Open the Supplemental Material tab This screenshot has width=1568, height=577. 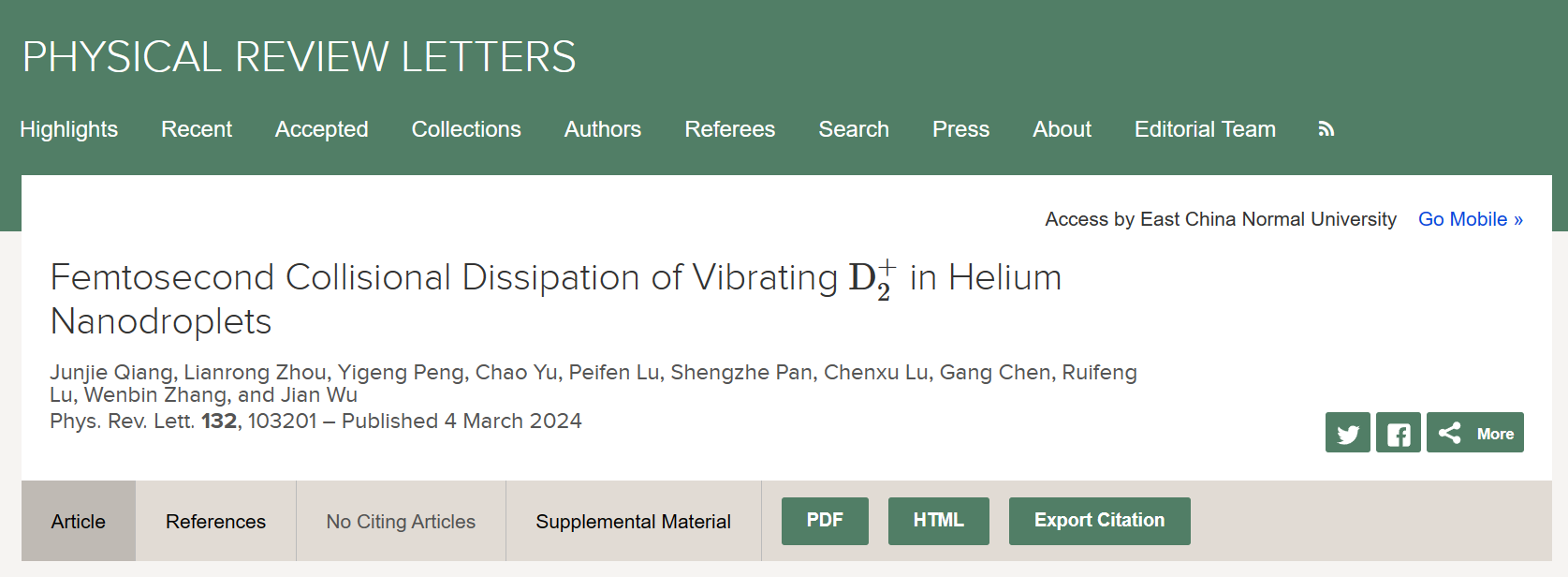click(x=633, y=522)
